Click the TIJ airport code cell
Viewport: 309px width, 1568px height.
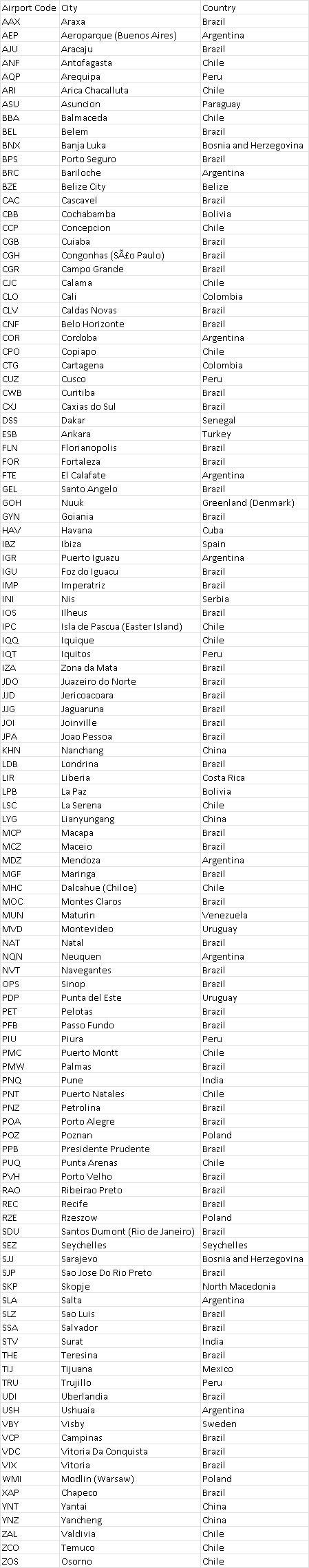coord(30,1369)
